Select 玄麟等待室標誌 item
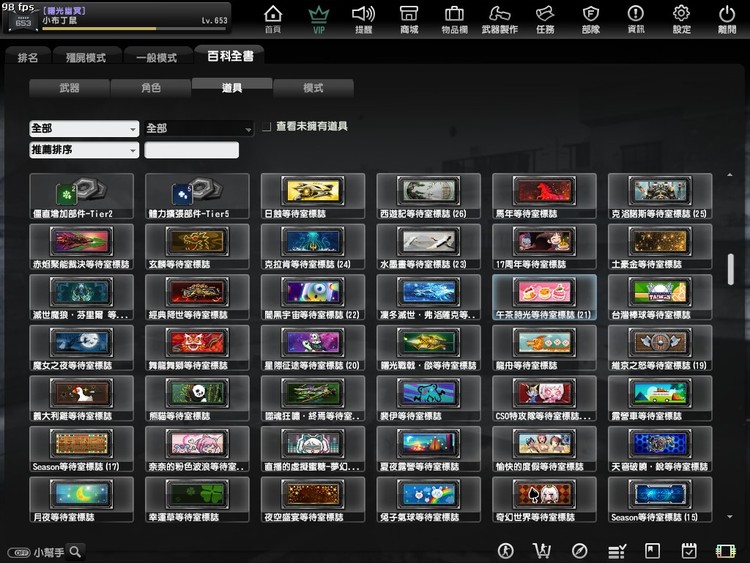This screenshot has width=750, height=563. (197, 247)
